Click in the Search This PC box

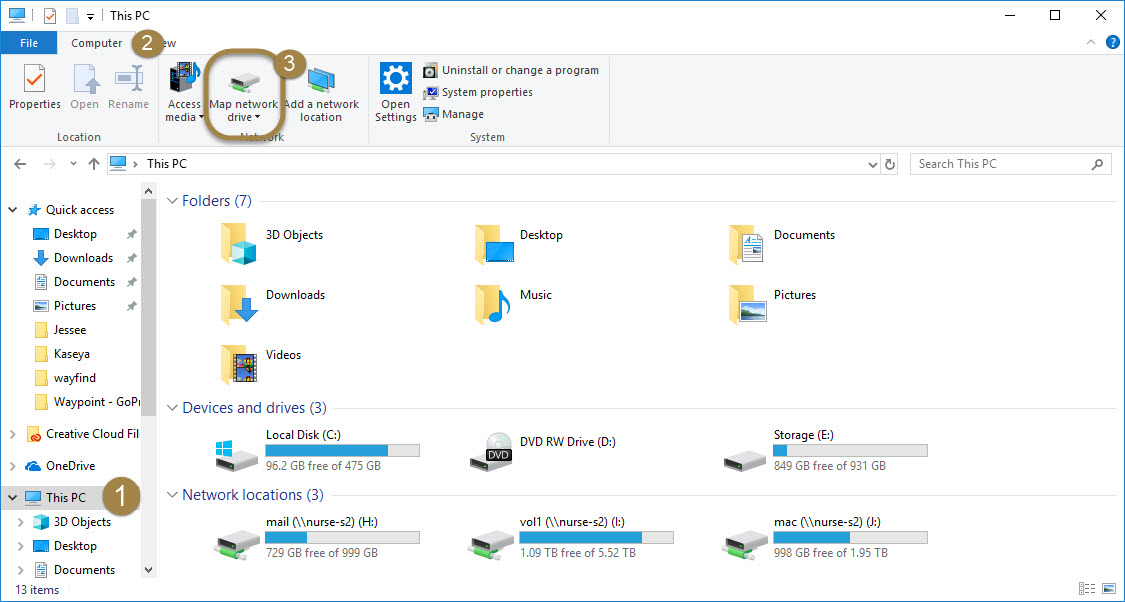(x=1000, y=164)
